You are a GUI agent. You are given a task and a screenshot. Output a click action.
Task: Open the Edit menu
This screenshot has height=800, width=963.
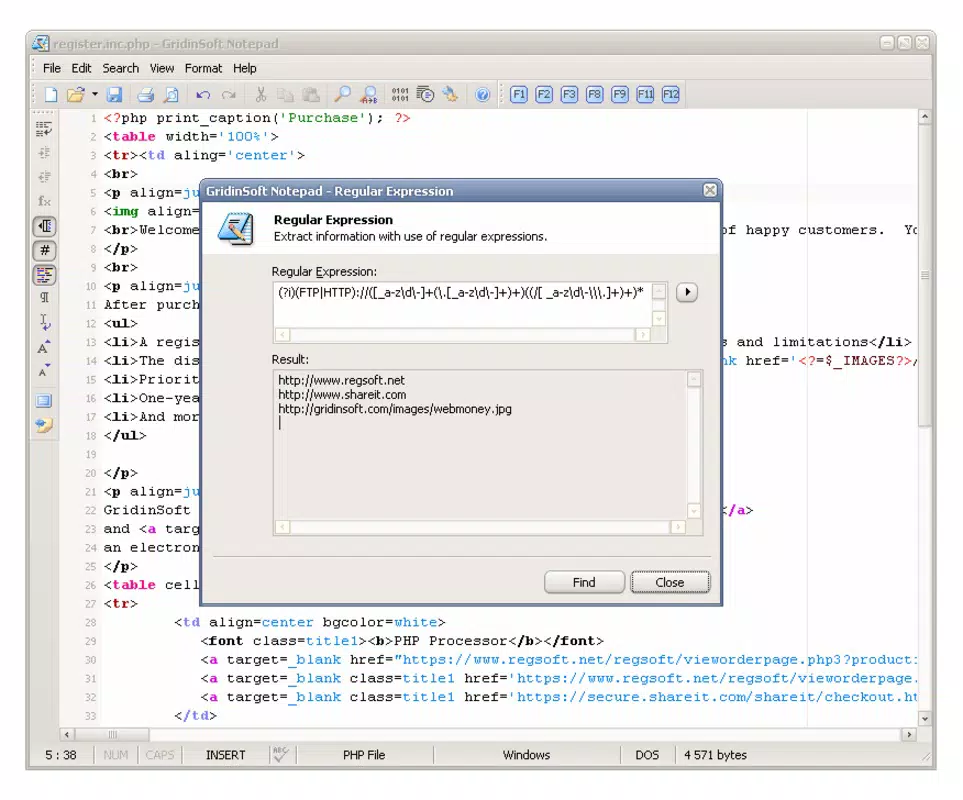point(81,68)
